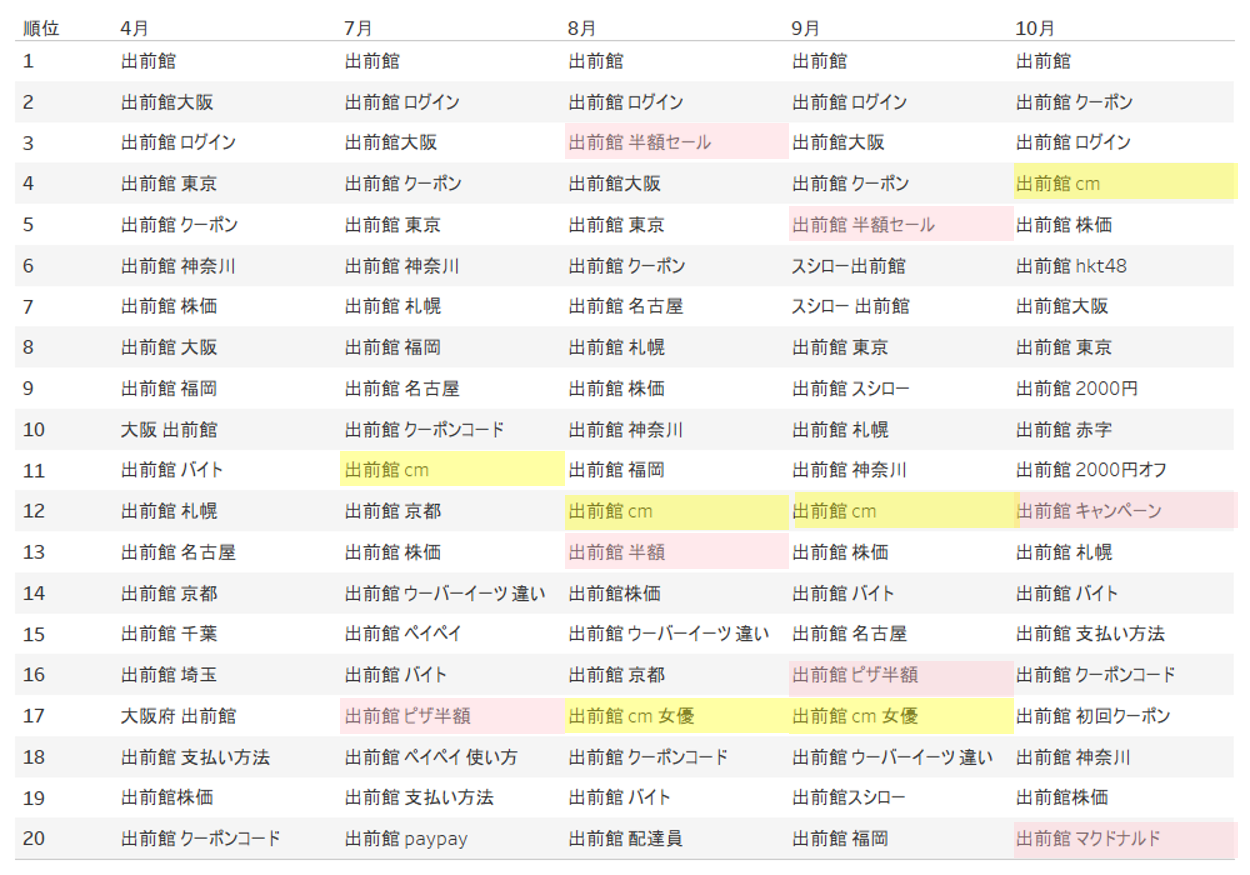Click 出前館 cm at rank 12 in 8月
This screenshot has height=875, width=1250.
pyautogui.click(x=677, y=511)
